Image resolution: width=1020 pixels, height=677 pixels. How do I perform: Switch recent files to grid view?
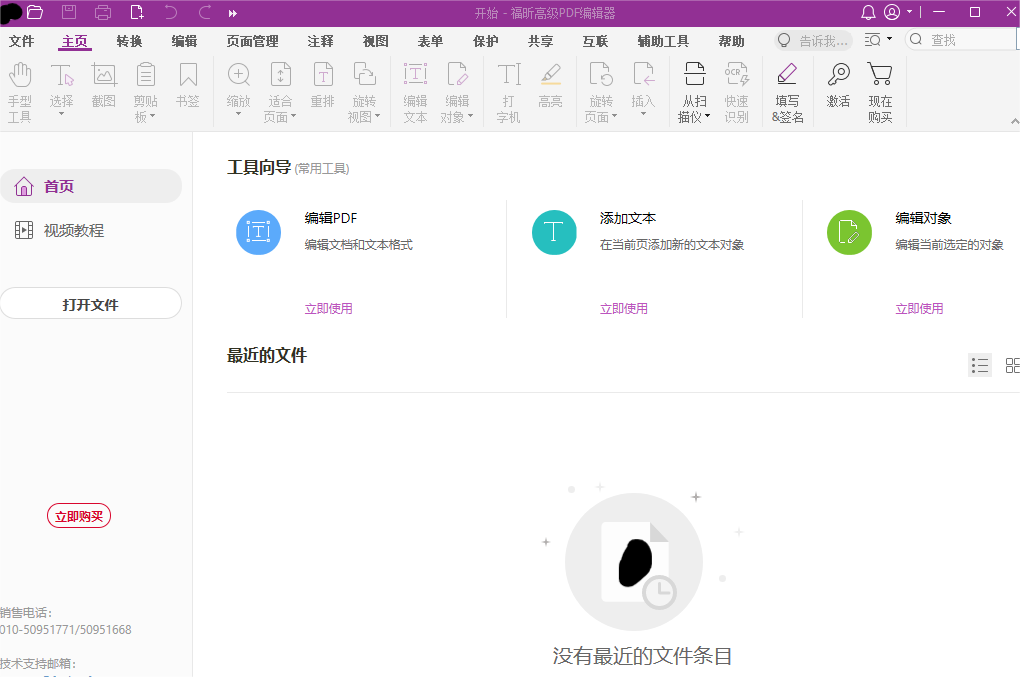1013,365
